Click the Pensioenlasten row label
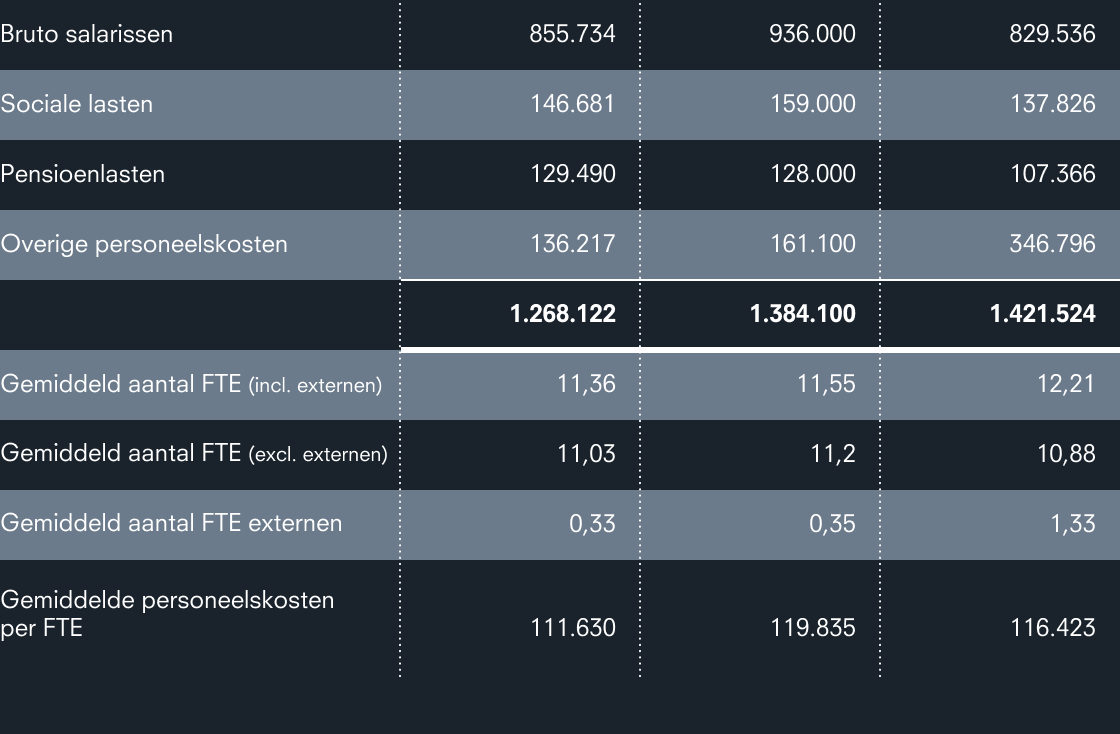This screenshot has width=1120, height=734. click(83, 174)
